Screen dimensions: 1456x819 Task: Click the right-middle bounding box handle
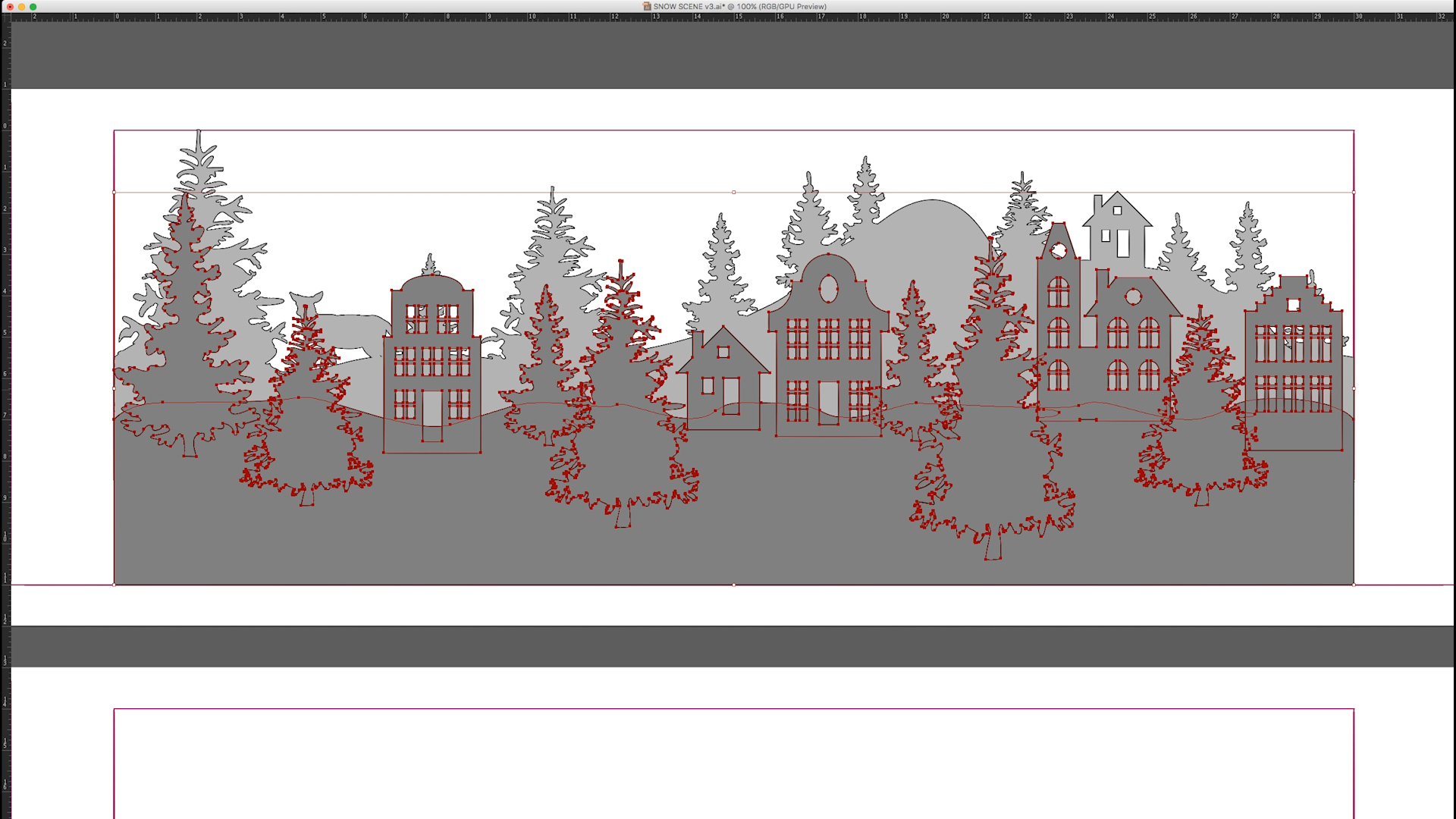1354,388
